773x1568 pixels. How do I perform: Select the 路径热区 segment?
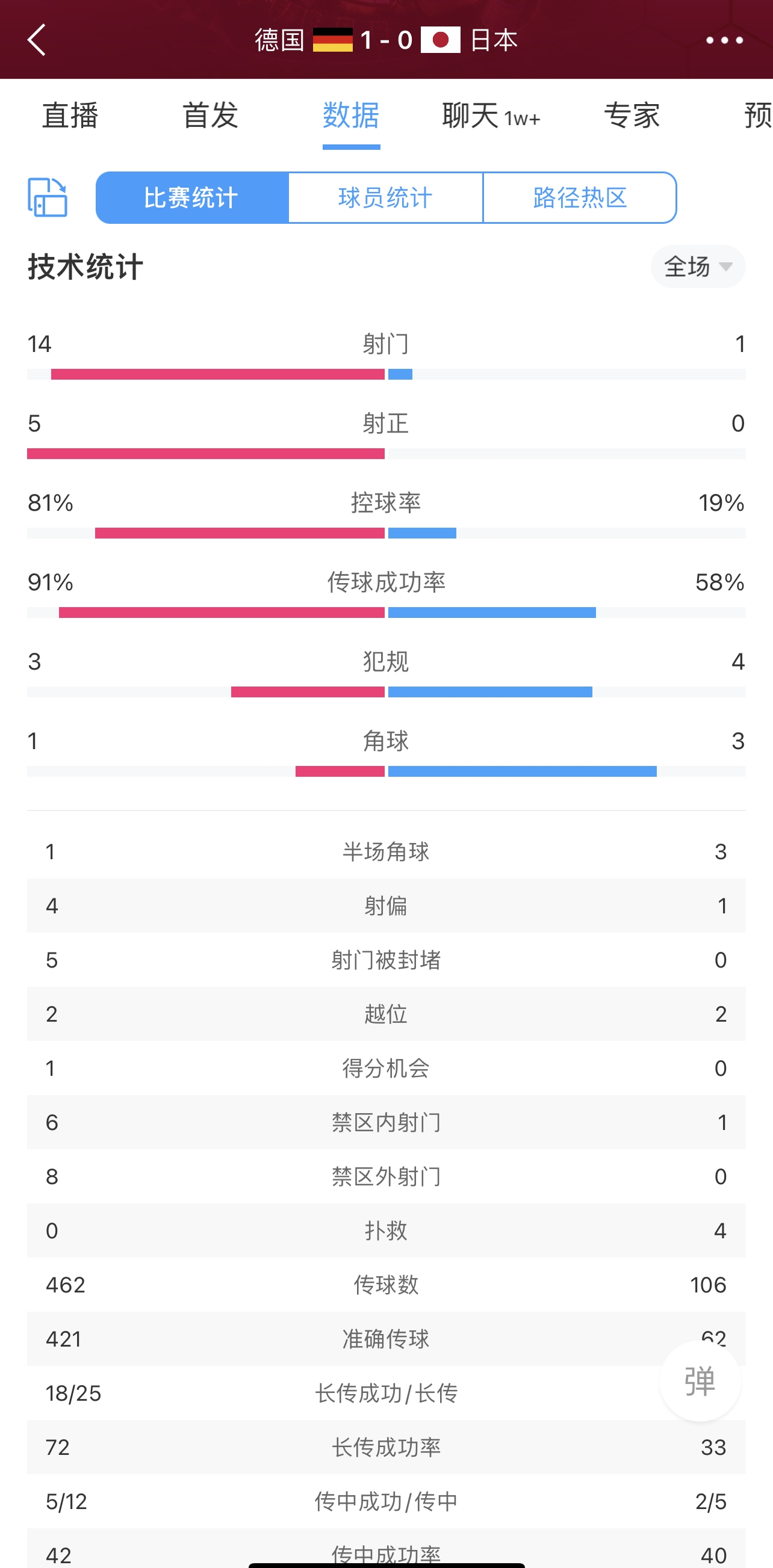click(x=580, y=198)
